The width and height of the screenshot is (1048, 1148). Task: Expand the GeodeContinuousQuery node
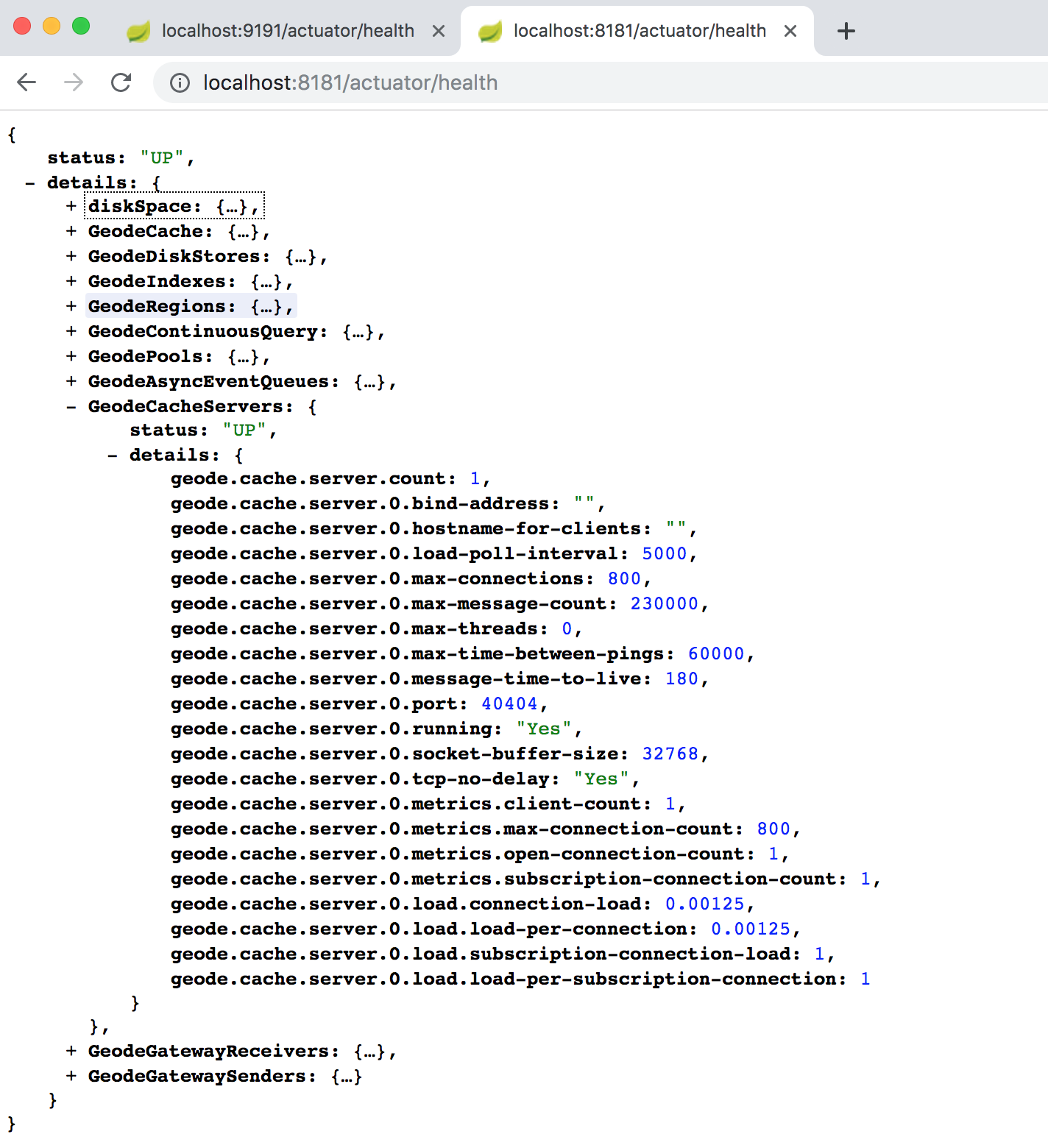click(x=71, y=332)
